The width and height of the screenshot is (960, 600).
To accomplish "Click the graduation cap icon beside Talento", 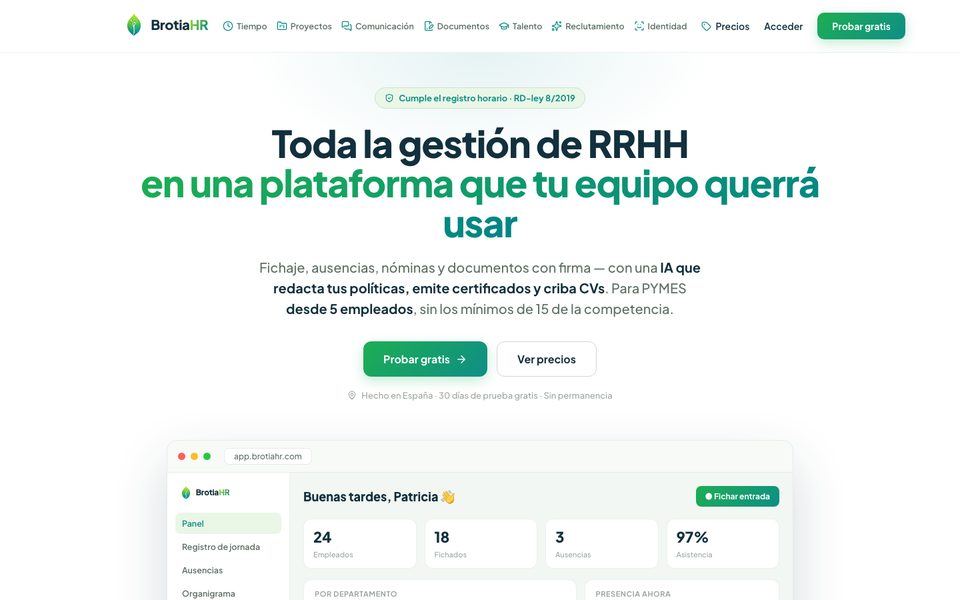I will click(504, 26).
